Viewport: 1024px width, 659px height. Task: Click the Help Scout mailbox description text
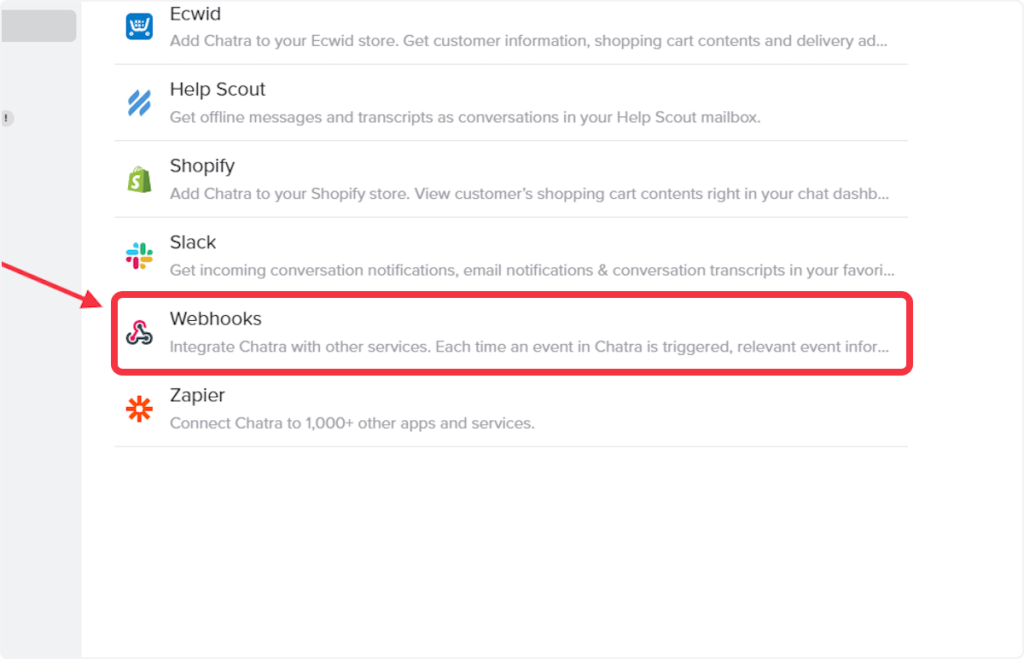point(465,117)
